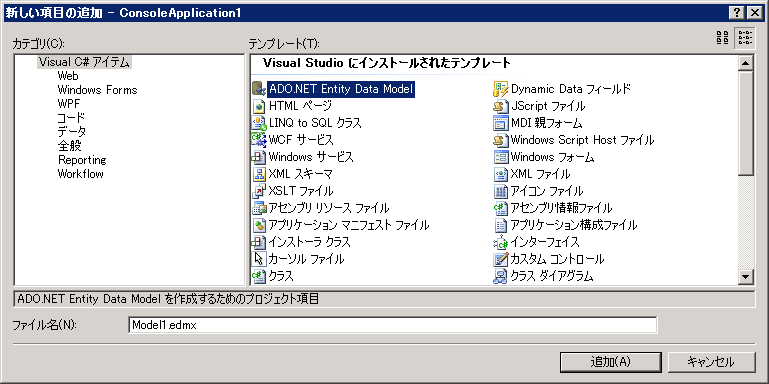Click the キャンセル button
Image resolution: width=769 pixels, height=384 pixels.
point(711,362)
